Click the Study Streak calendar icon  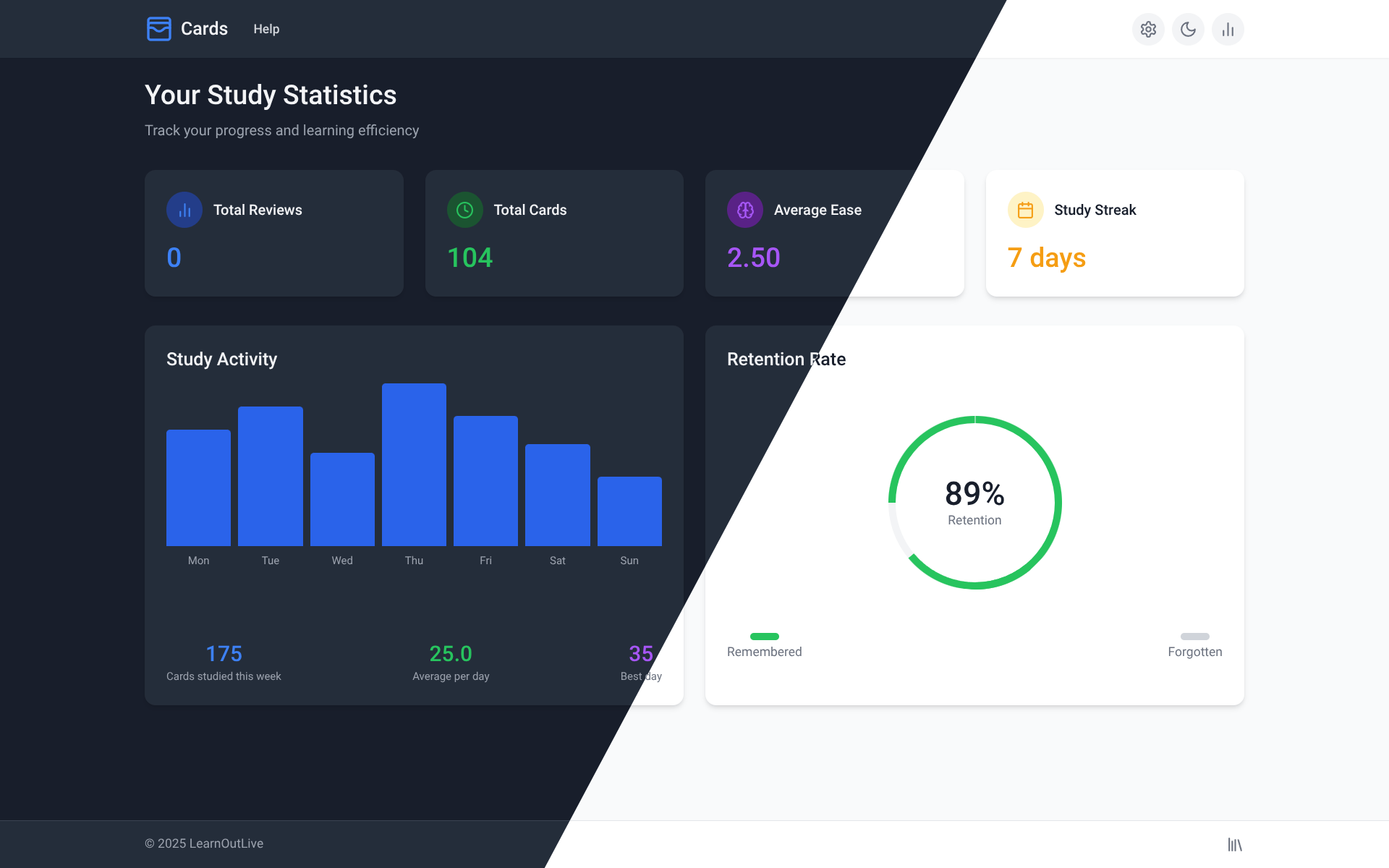pos(1025,210)
